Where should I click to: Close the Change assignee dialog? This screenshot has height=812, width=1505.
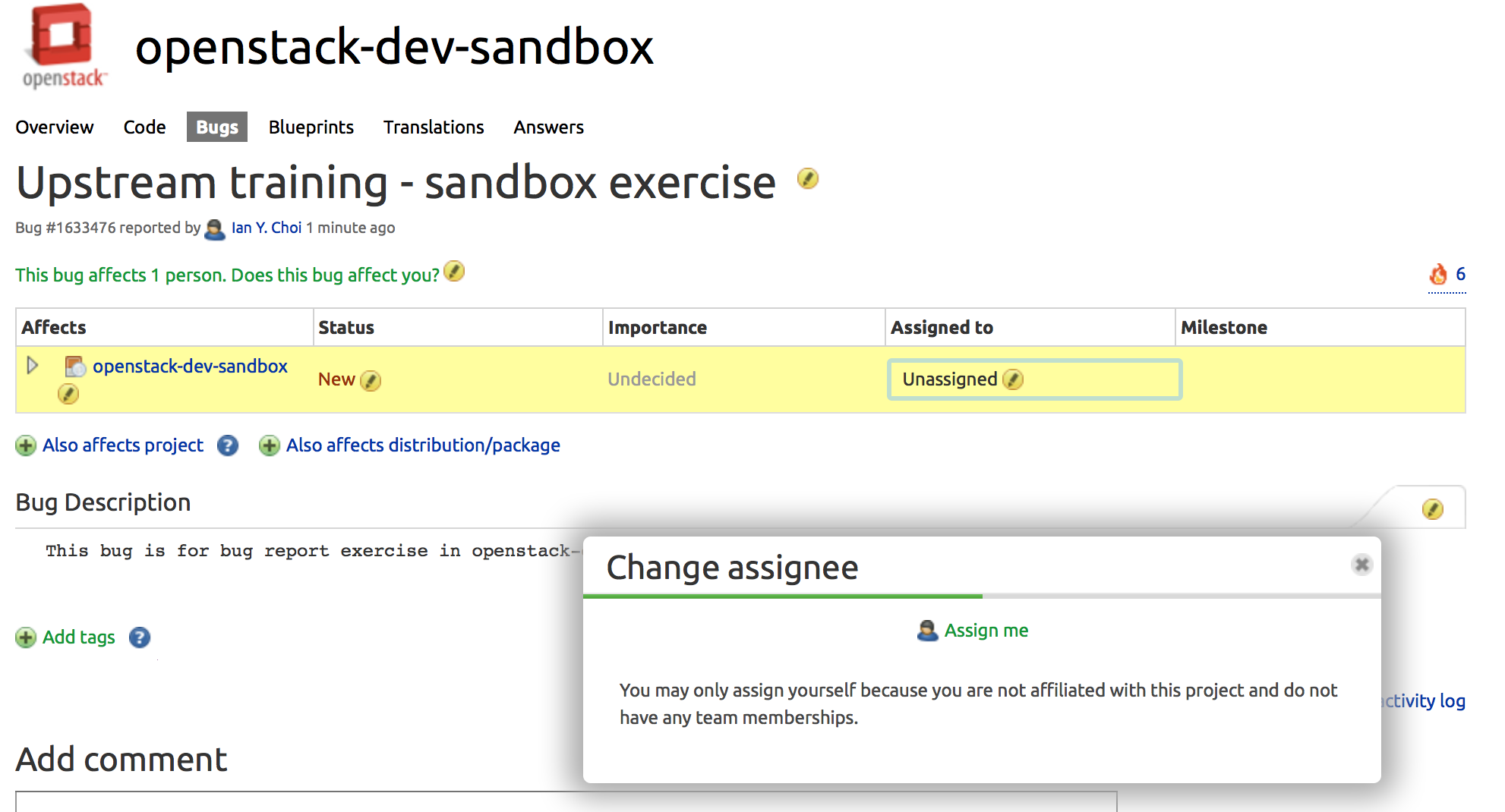(1361, 565)
